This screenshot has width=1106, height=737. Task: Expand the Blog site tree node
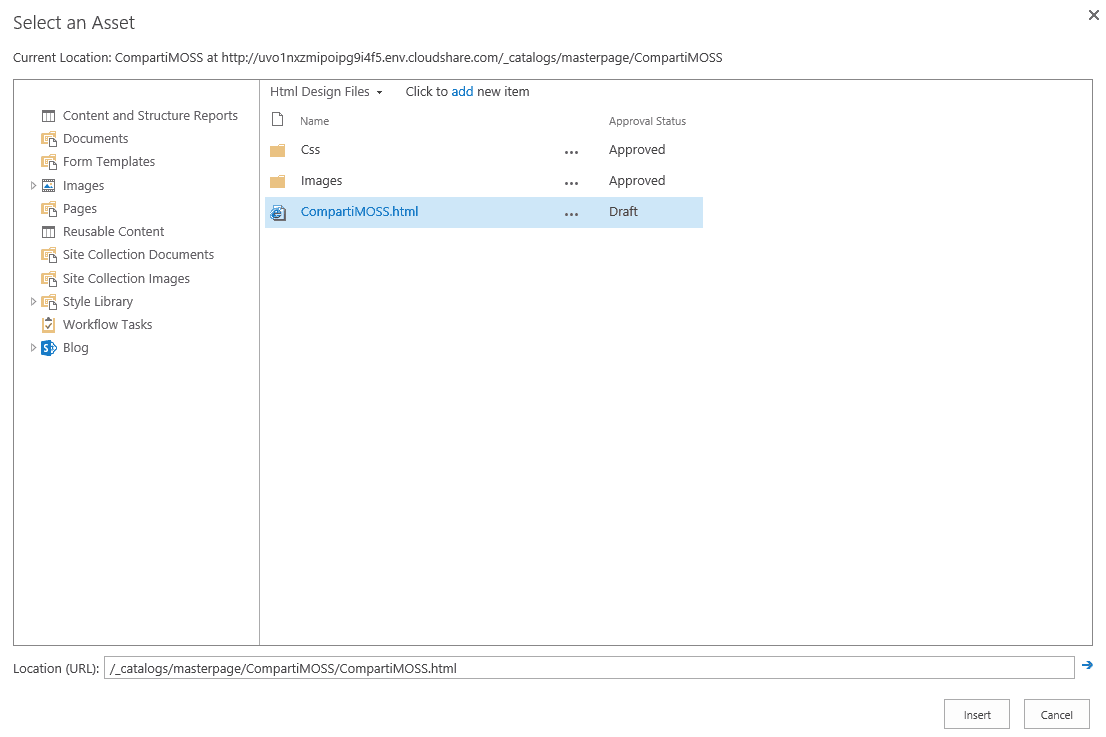(32, 347)
